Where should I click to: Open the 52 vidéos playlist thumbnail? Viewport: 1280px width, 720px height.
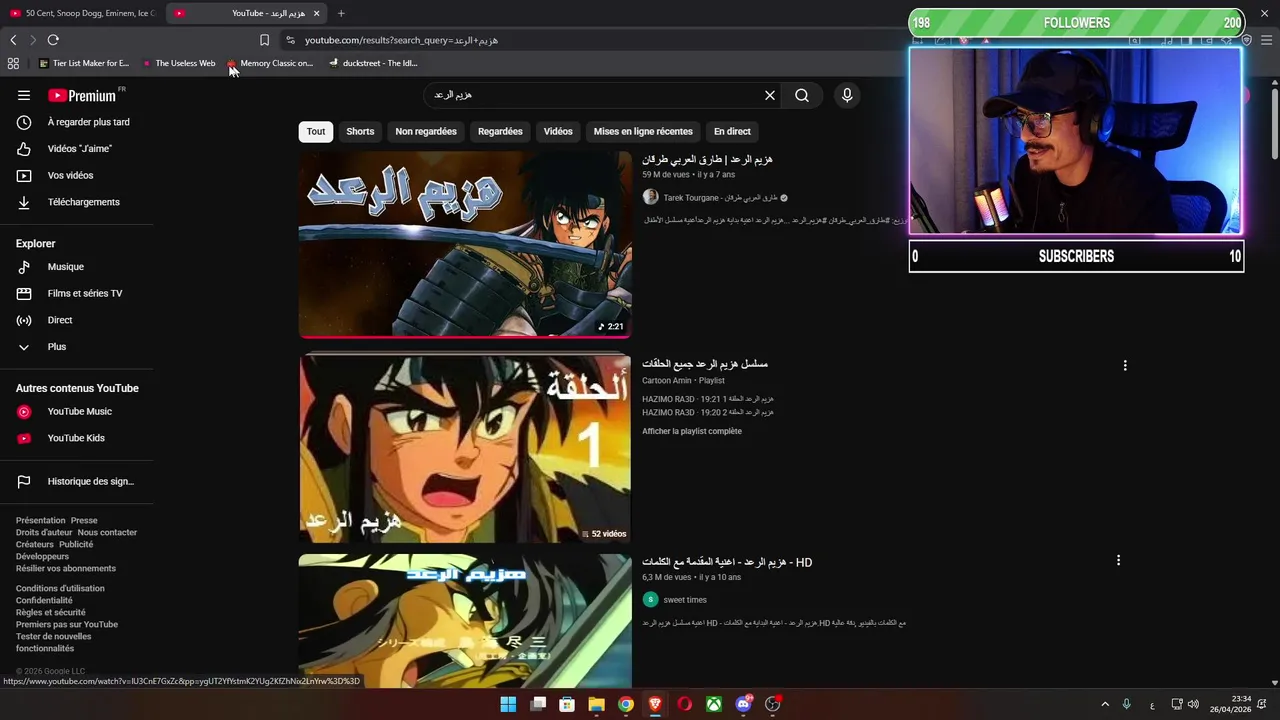(x=465, y=448)
